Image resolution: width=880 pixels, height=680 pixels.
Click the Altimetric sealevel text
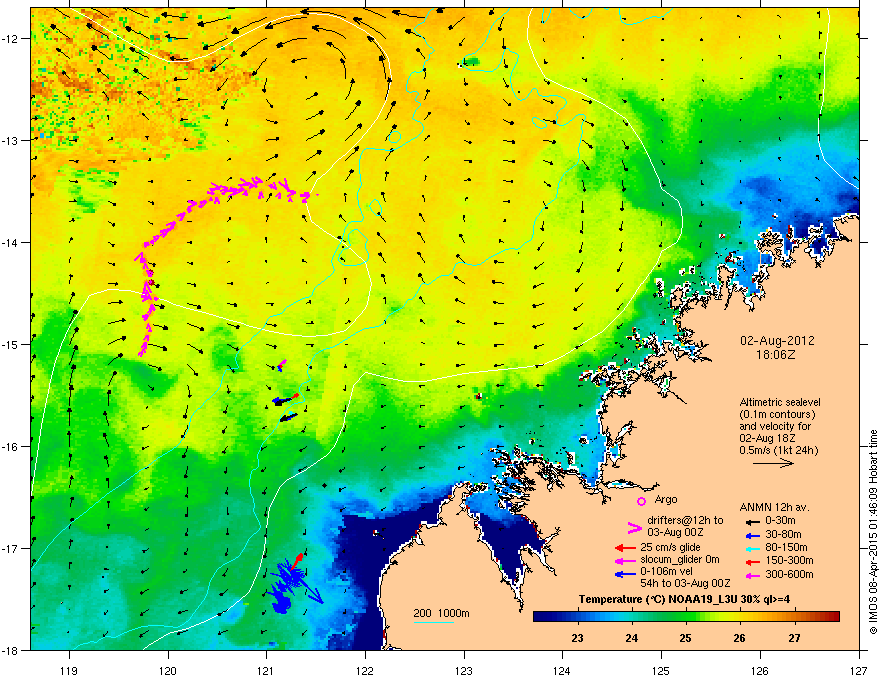[780, 402]
